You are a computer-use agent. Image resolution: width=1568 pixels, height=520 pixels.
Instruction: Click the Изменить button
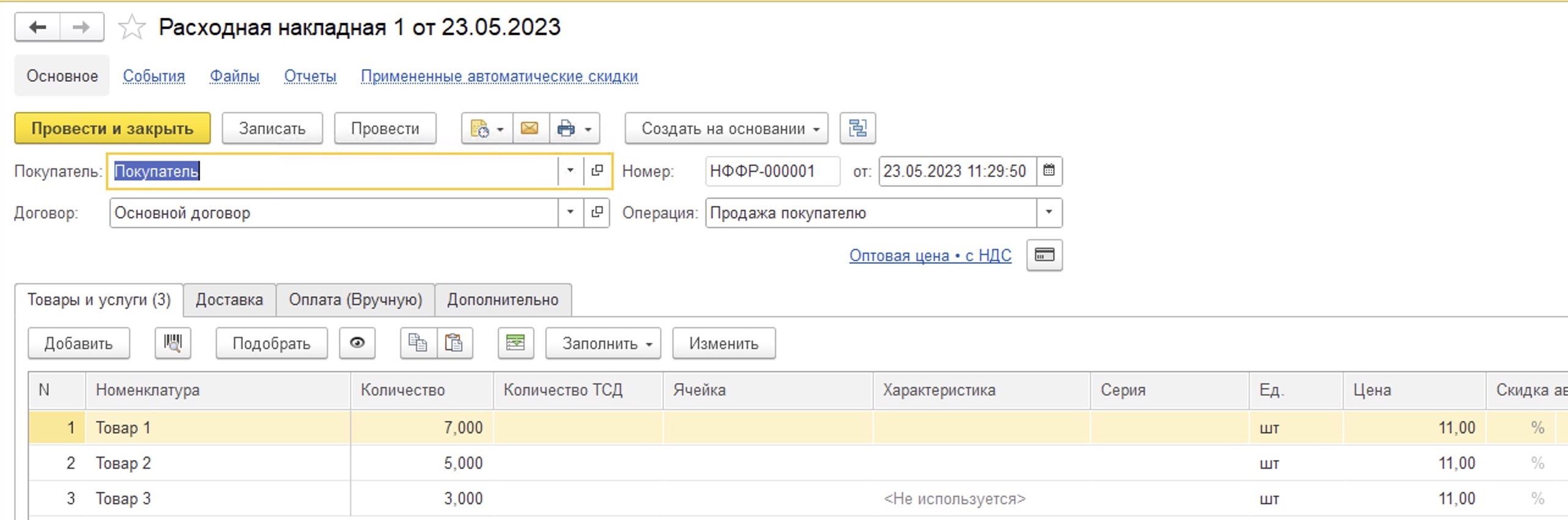[724, 343]
